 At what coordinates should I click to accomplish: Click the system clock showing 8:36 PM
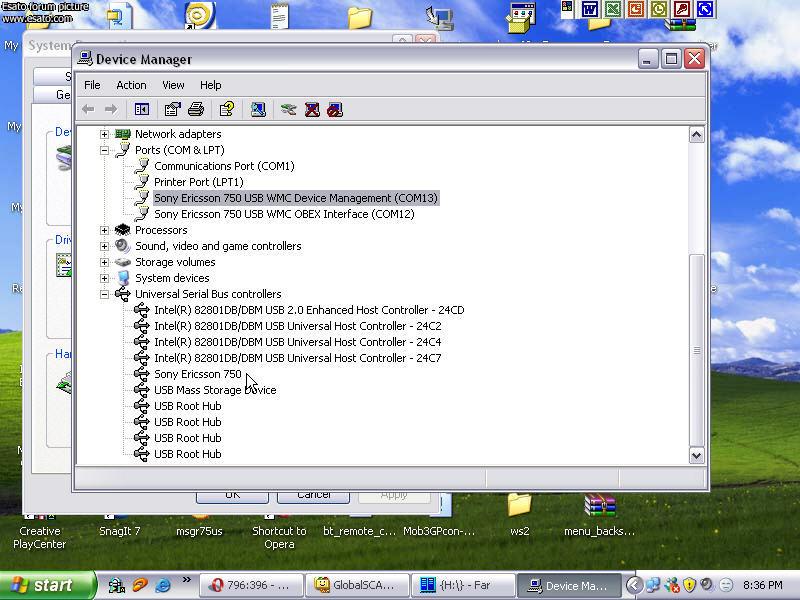762,585
